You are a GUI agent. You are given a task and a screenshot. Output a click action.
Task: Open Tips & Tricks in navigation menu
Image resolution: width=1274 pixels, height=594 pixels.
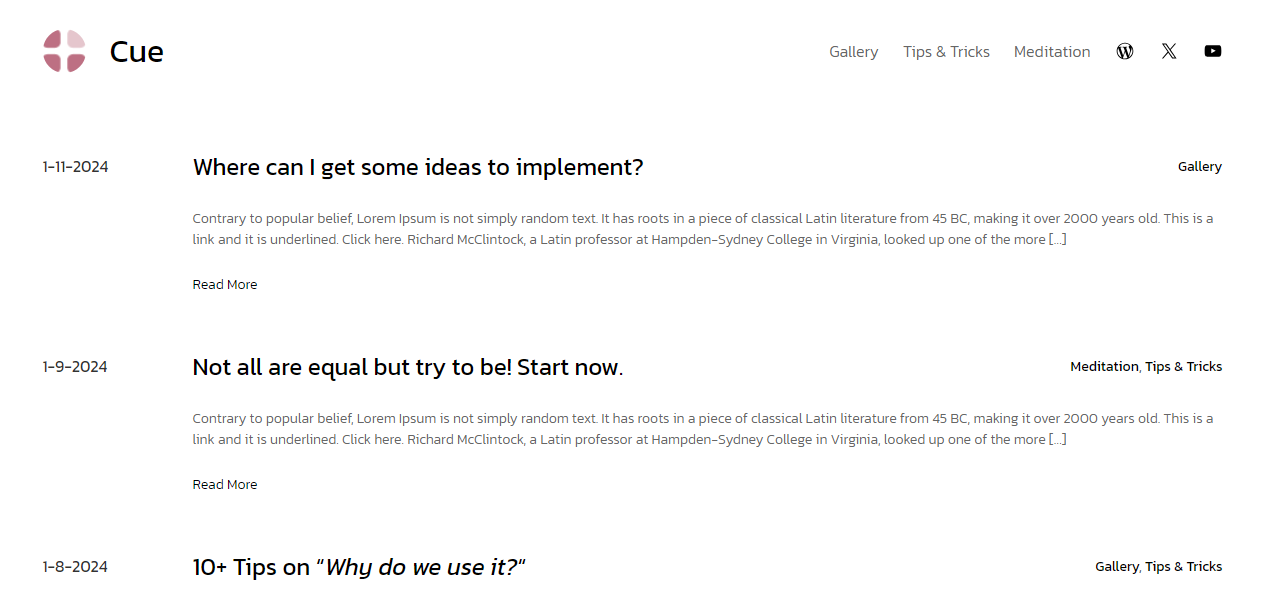pyautogui.click(x=946, y=52)
